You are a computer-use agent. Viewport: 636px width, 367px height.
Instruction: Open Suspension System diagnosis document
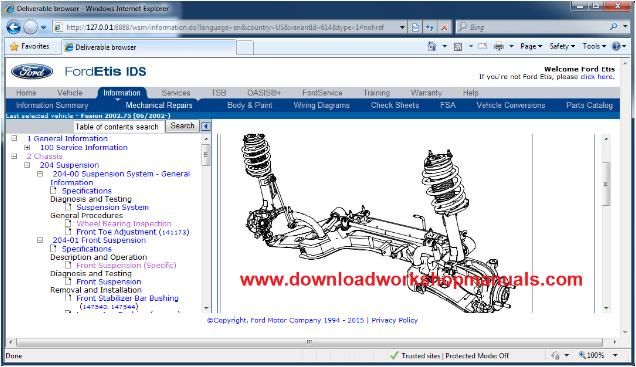tap(112, 207)
